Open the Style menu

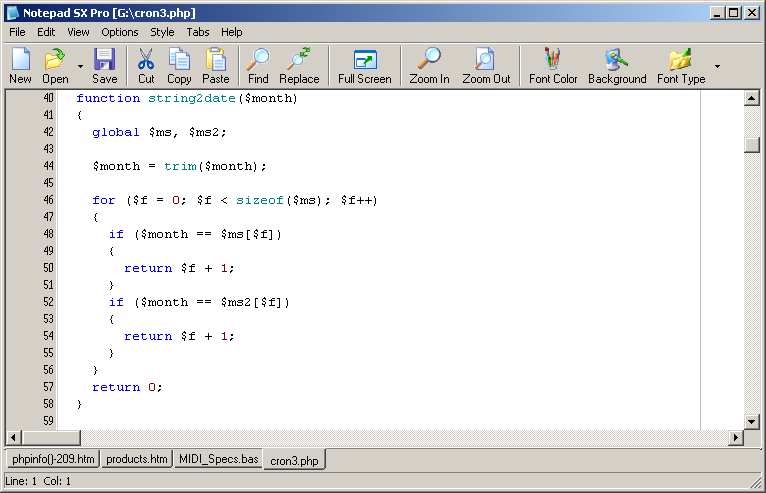point(162,32)
